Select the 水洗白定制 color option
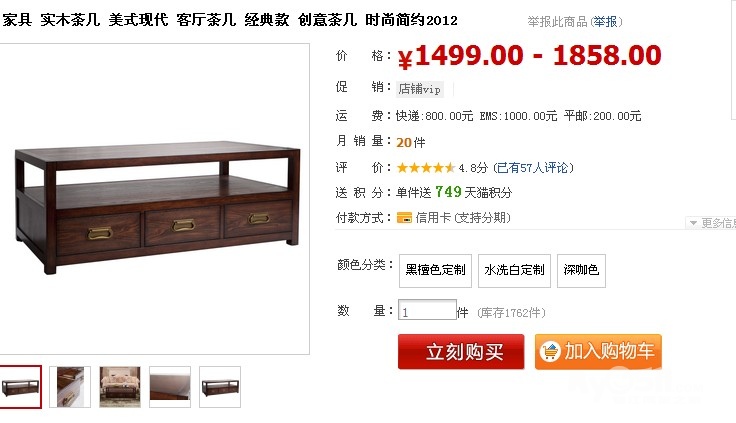The height and width of the screenshot is (423, 736). tap(514, 270)
